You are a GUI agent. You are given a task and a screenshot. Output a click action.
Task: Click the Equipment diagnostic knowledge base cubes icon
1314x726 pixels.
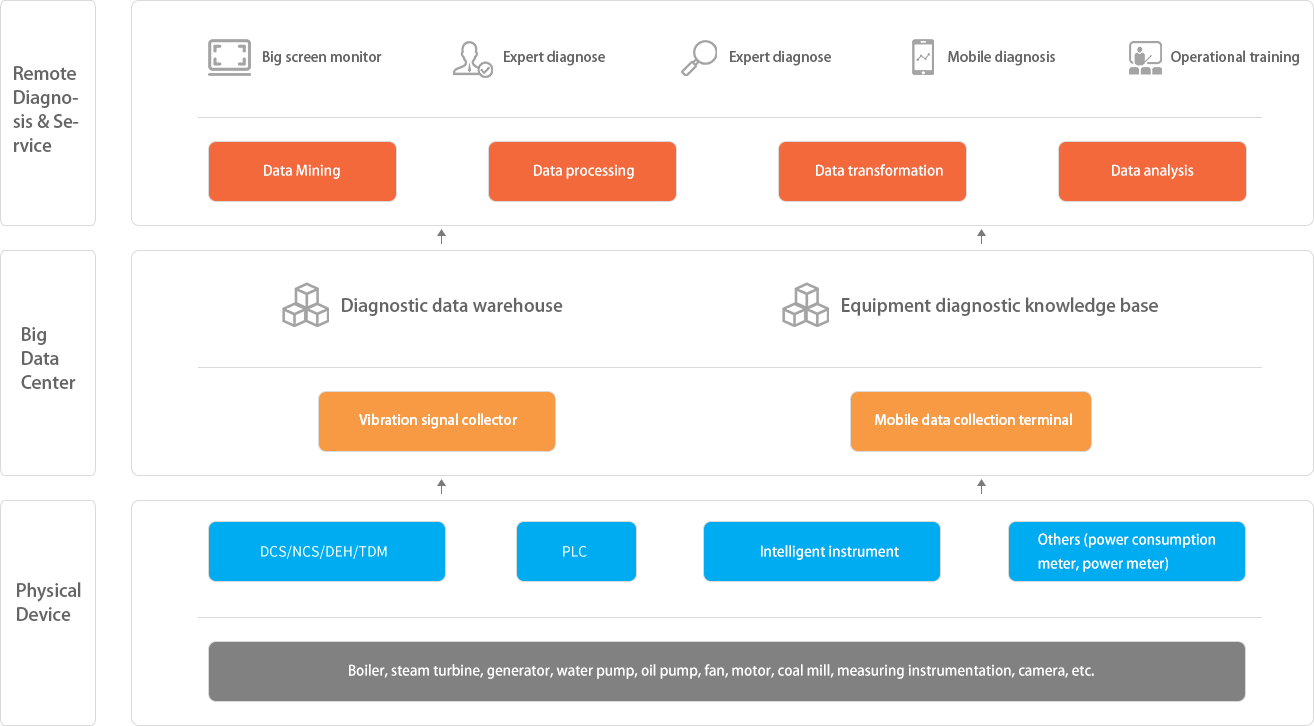pyautogui.click(x=805, y=305)
